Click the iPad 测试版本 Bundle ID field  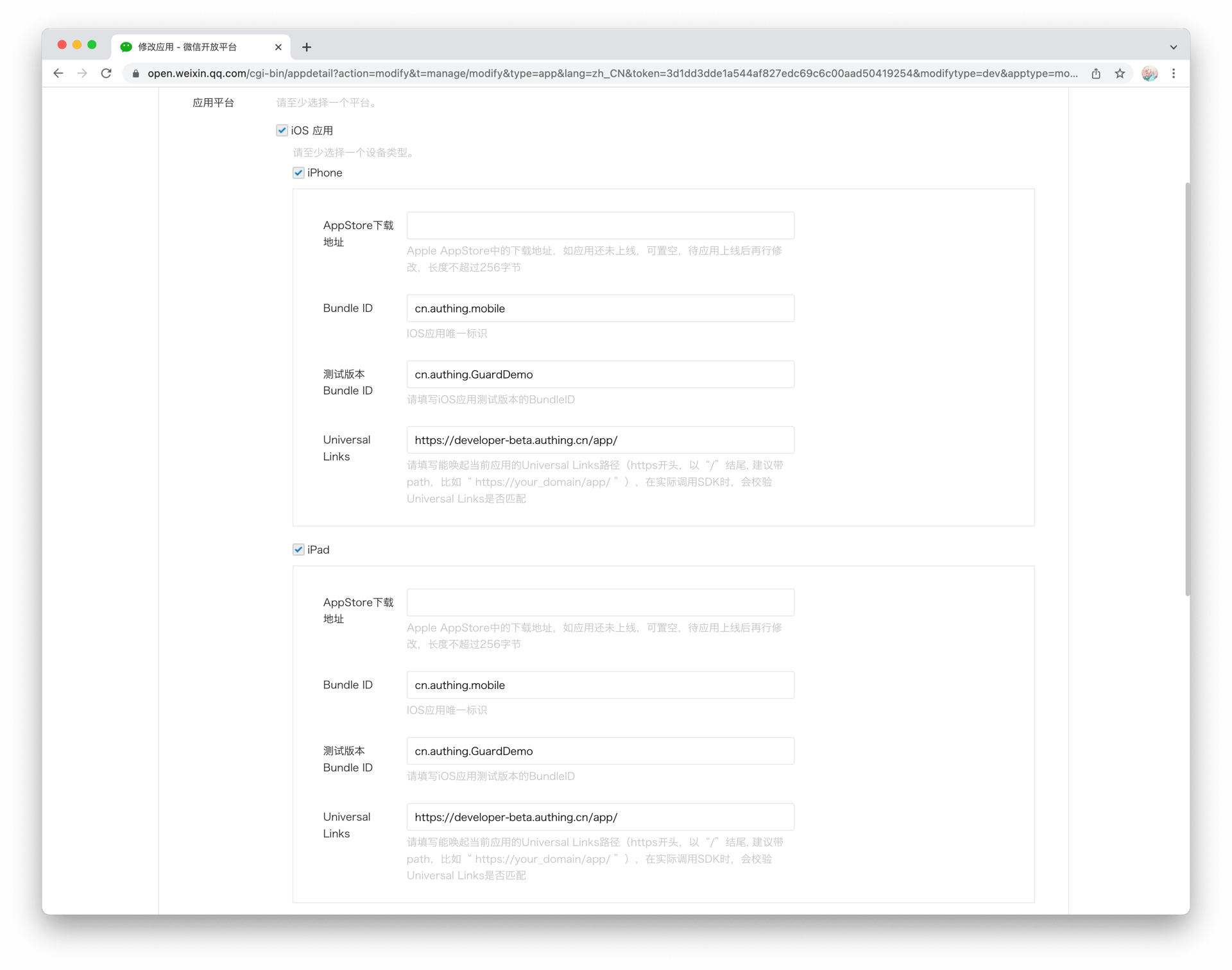600,751
